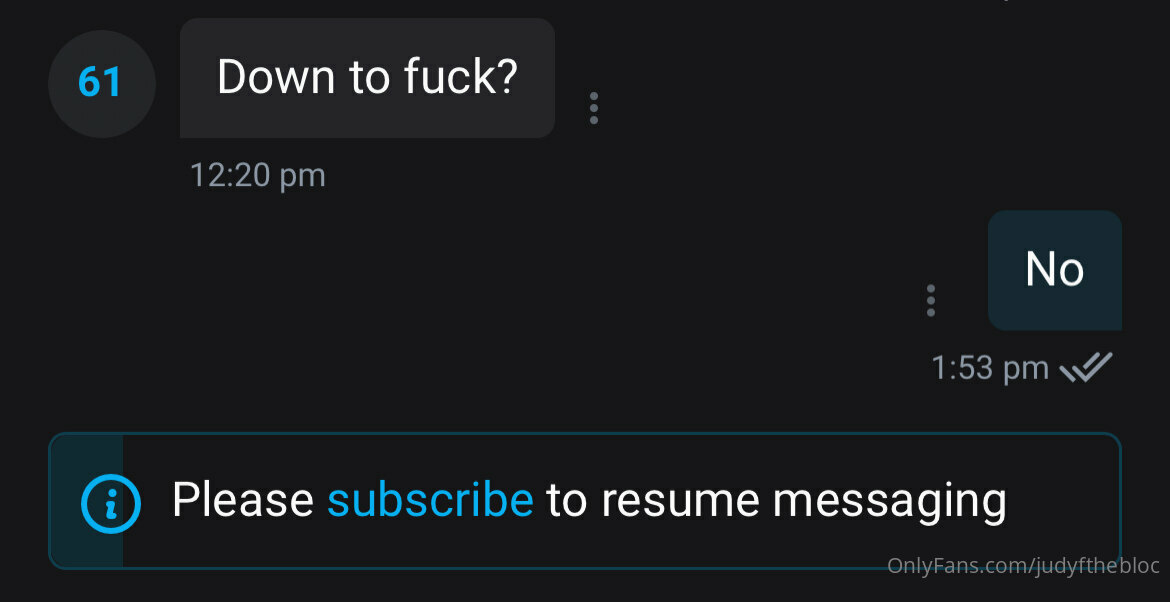The height and width of the screenshot is (602, 1170).
Task: Select the outgoing "No" message bubble
Action: pyautogui.click(x=1054, y=270)
